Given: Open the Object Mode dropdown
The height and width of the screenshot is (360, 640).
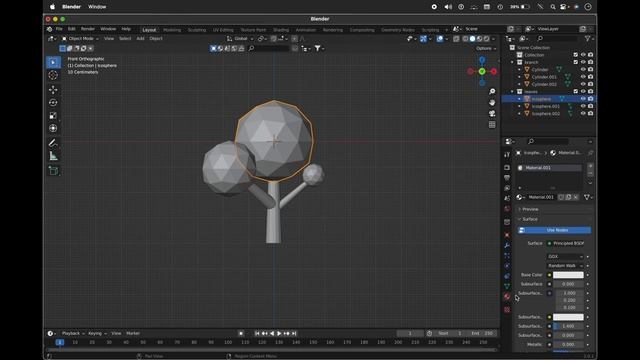Looking at the screenshot, I should point(80,38).
